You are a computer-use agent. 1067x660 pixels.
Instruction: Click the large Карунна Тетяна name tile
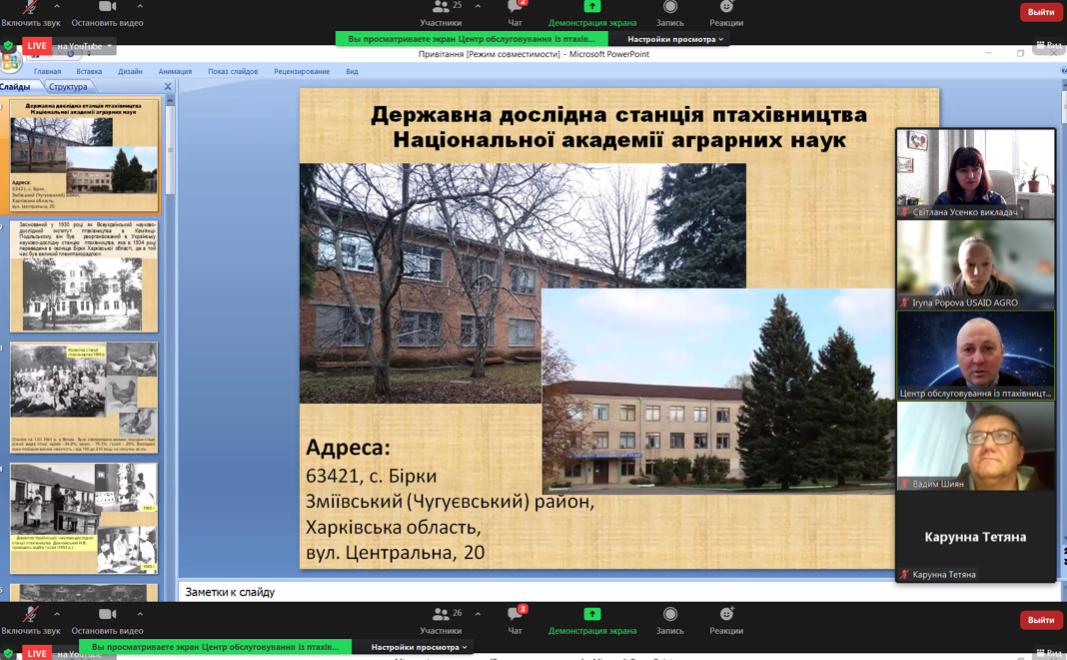pos(976,536)
